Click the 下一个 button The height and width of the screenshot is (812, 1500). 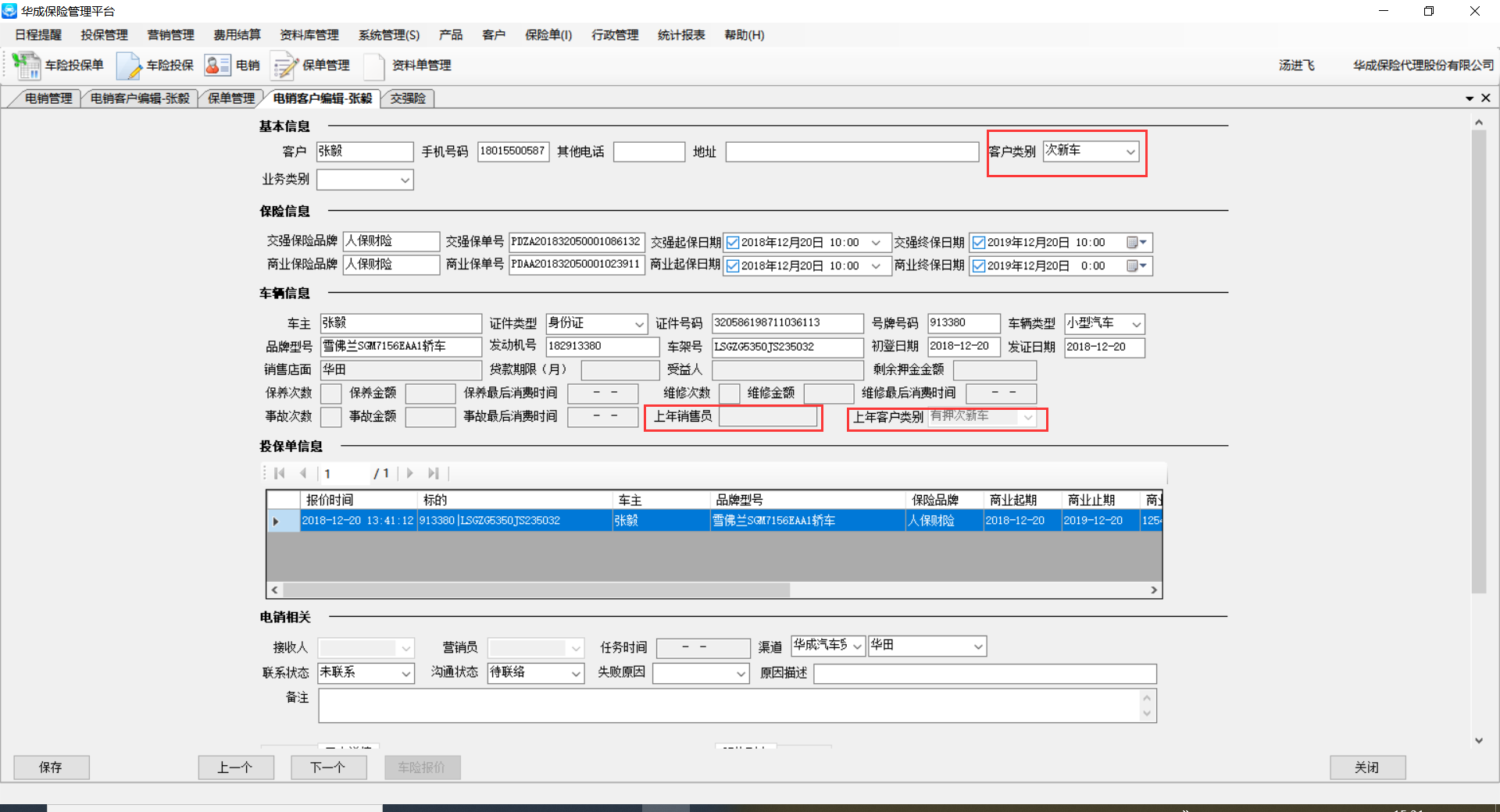coord(328,767)
